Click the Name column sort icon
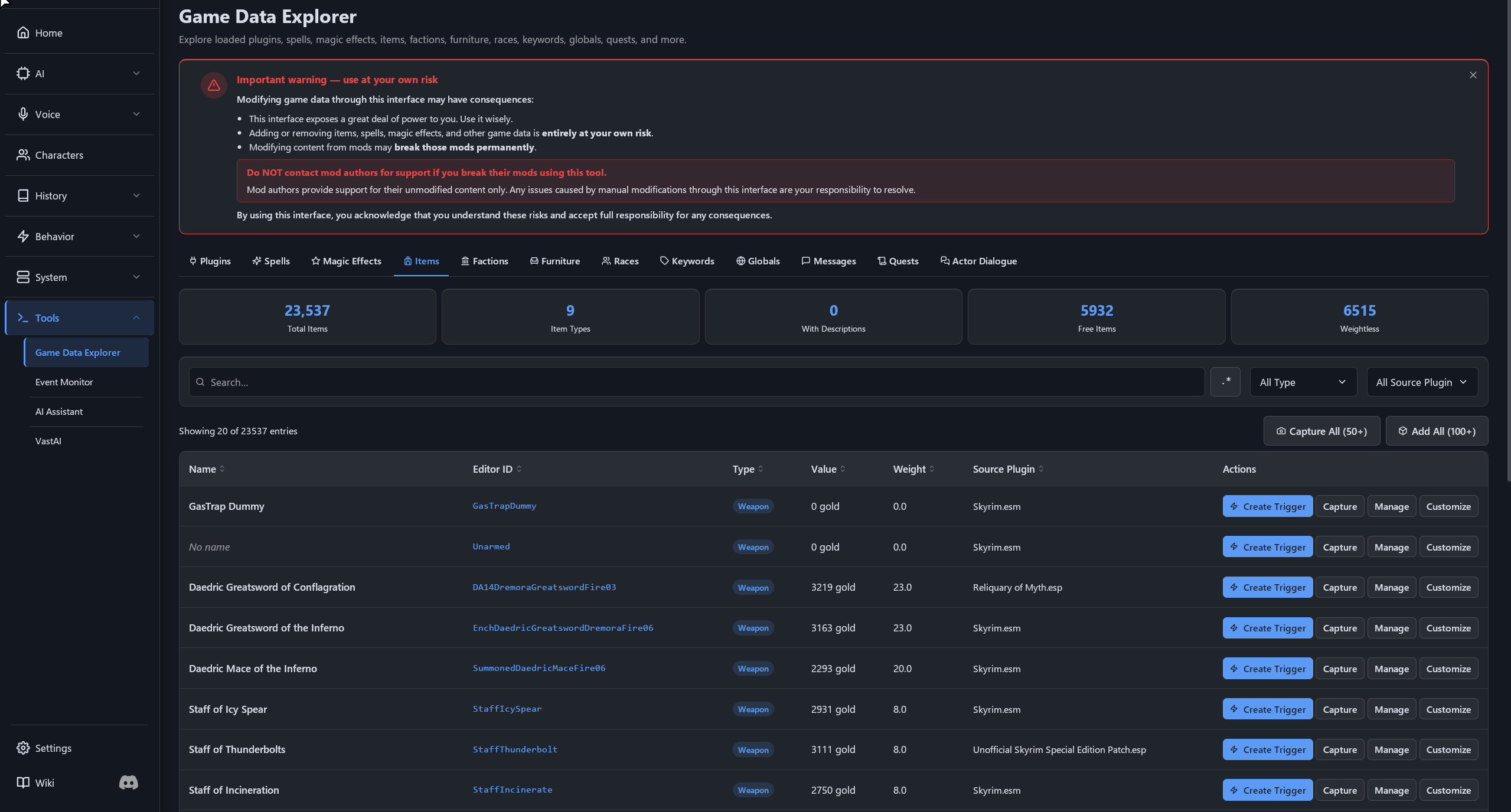Image resolution: width=1511 pixels, height=812 pixels. (222, 469)
